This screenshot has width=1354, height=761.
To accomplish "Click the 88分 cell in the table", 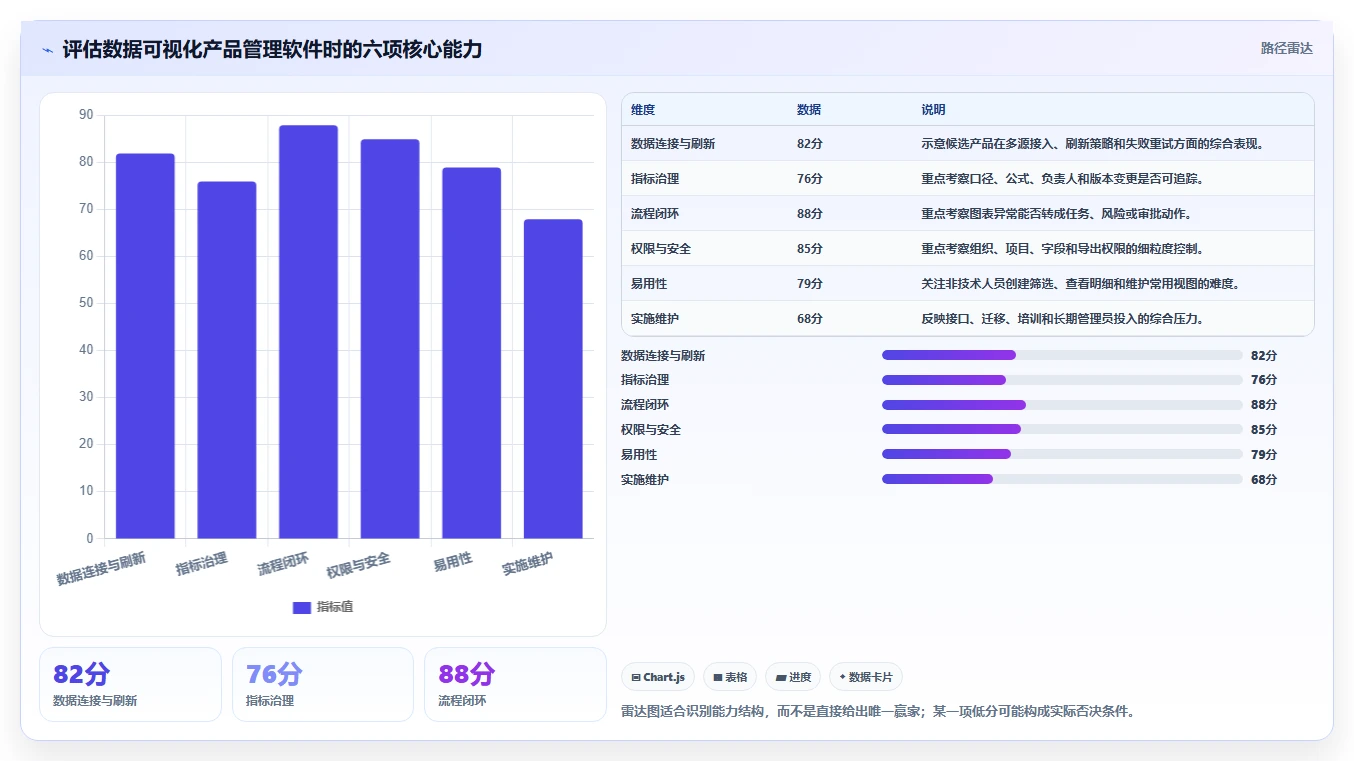I will pos(810,214).
